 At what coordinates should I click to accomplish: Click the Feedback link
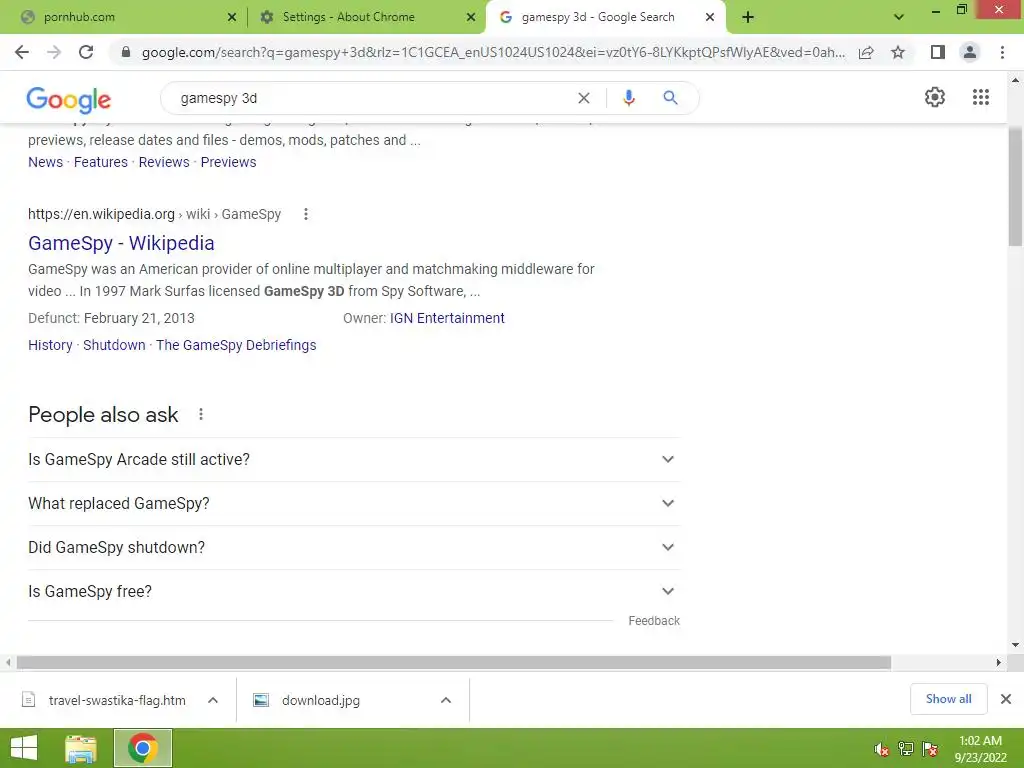point(654,620)
